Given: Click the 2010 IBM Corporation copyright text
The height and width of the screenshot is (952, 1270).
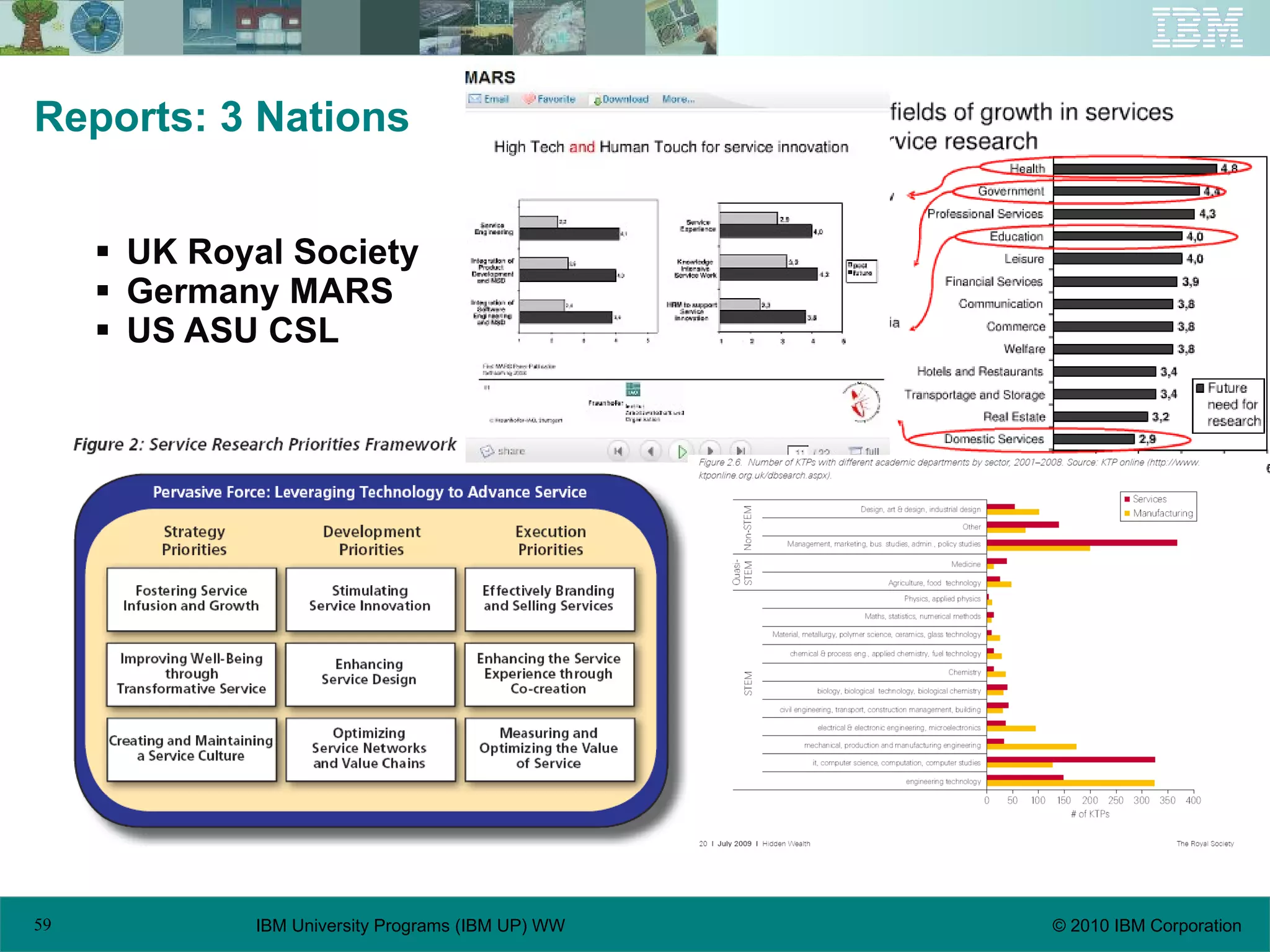Looking at the screenshot, I should pos(1147,925).
